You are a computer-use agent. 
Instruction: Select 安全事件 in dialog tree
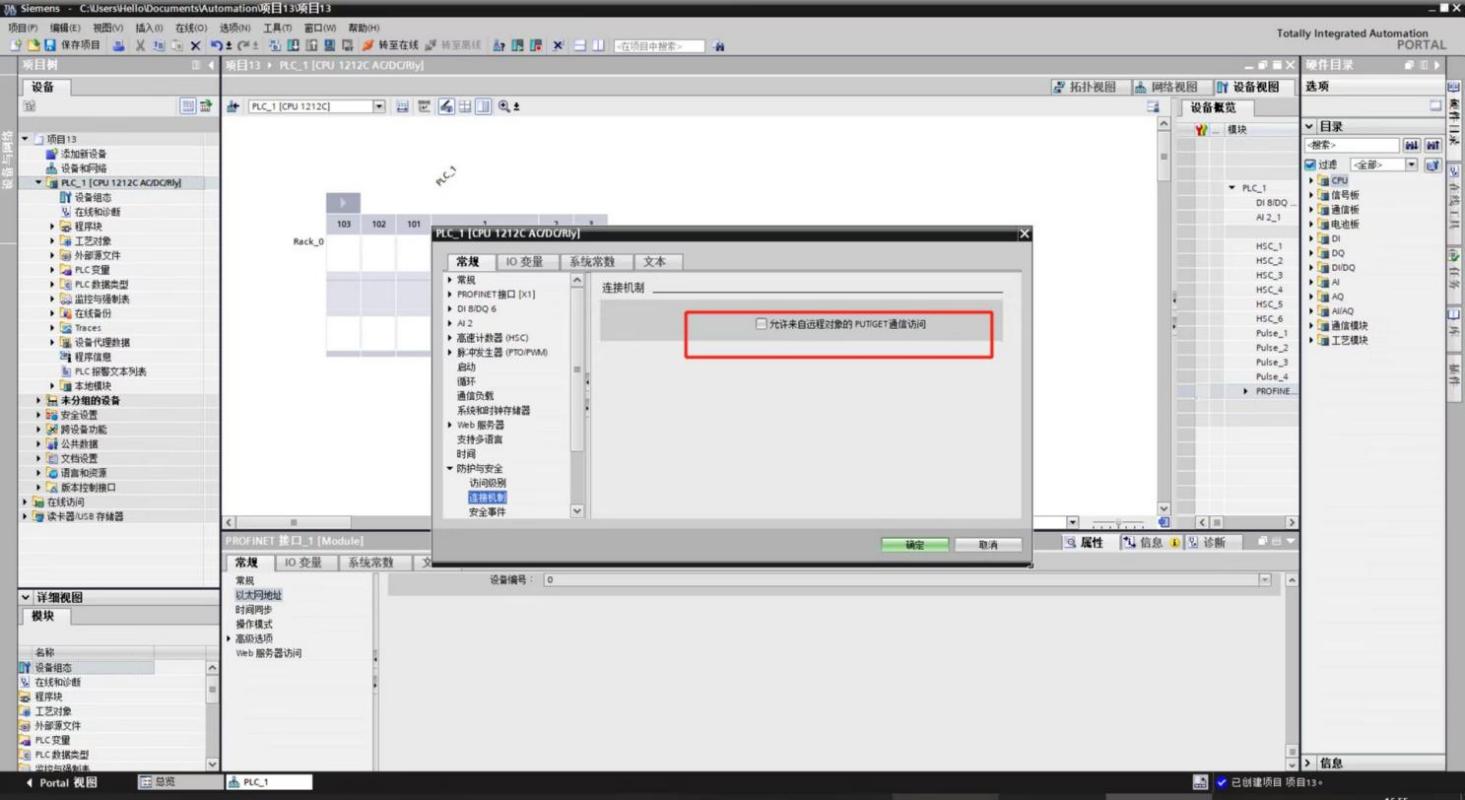pyautogui.click(x=488, y=512)
